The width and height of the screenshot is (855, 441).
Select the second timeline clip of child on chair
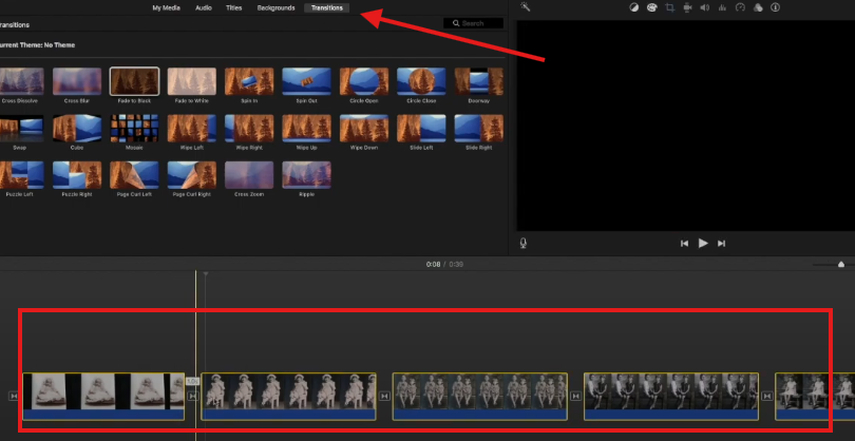288,396
